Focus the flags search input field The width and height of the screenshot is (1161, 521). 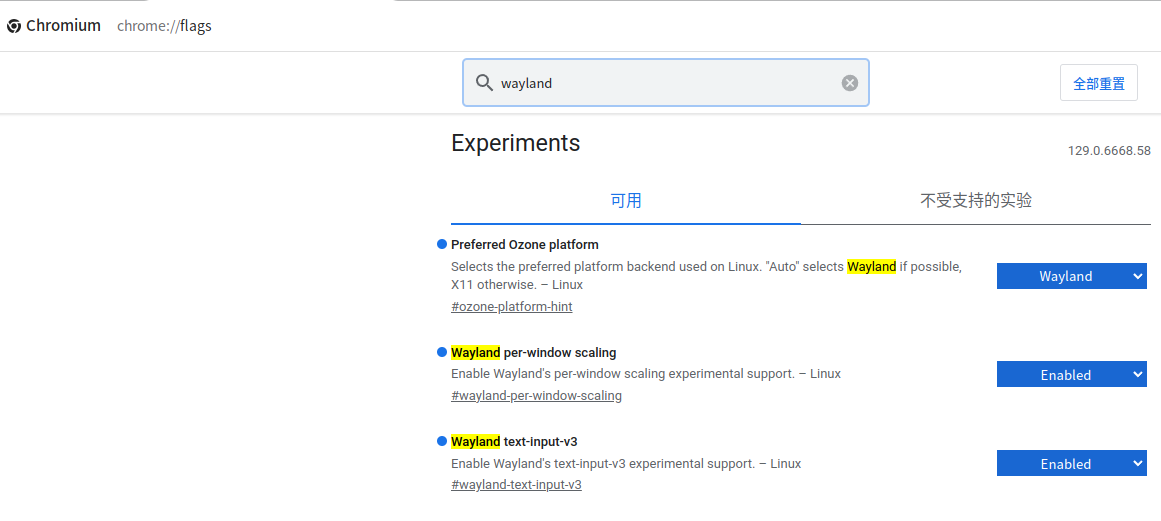[x=666, y=83]
